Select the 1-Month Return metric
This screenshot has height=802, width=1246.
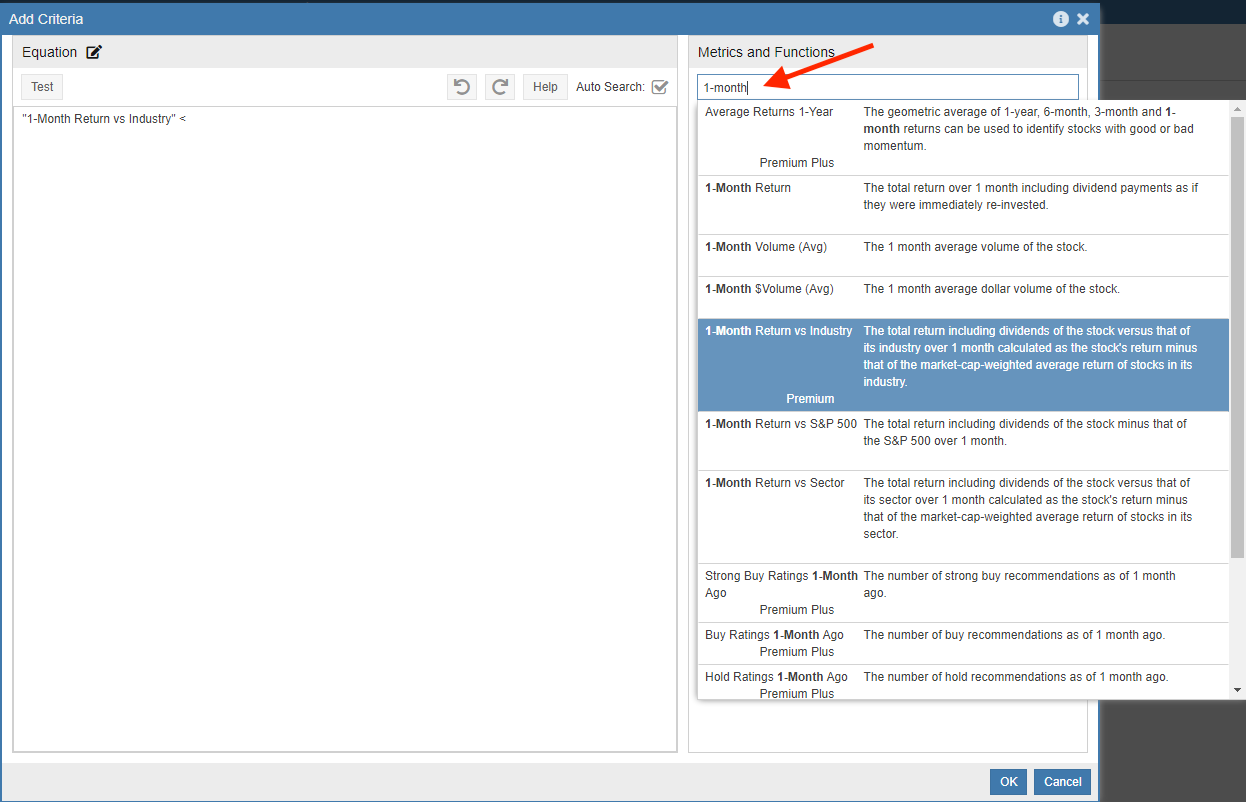pyautogui.click(x=748, y=188)
